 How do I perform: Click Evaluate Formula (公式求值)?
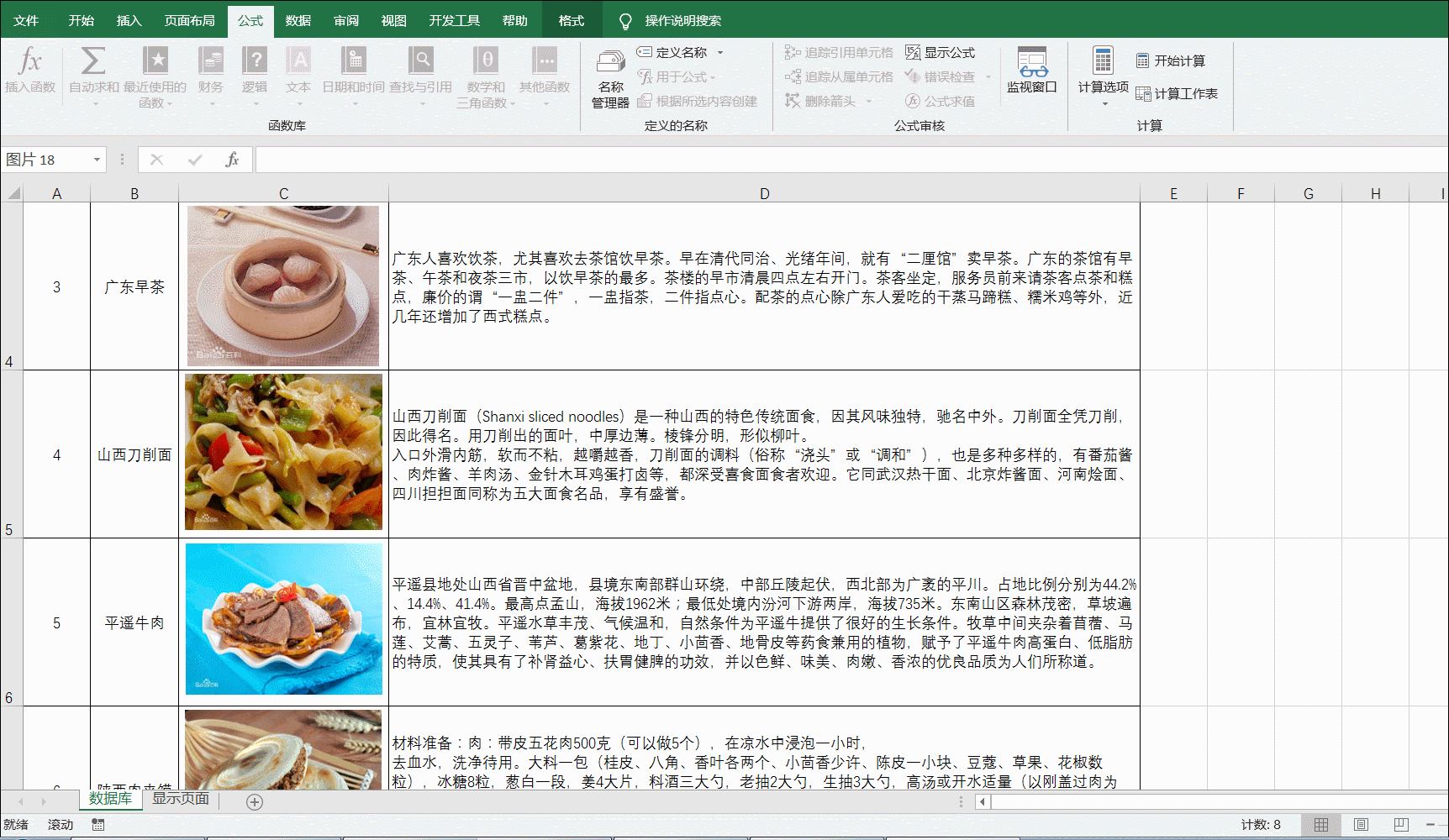(941, 101)
